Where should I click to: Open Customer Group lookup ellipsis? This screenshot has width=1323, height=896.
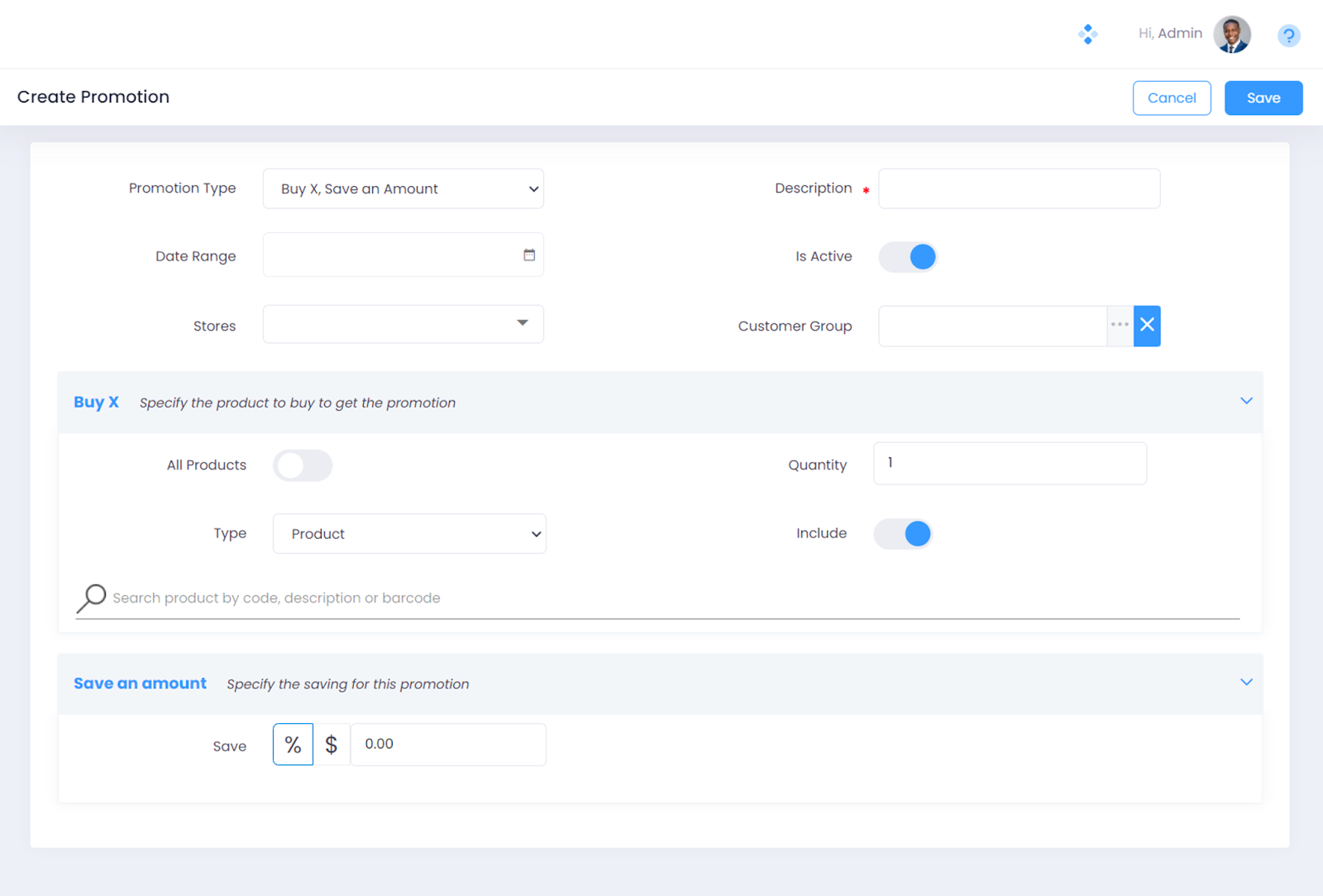(1120, 326)
